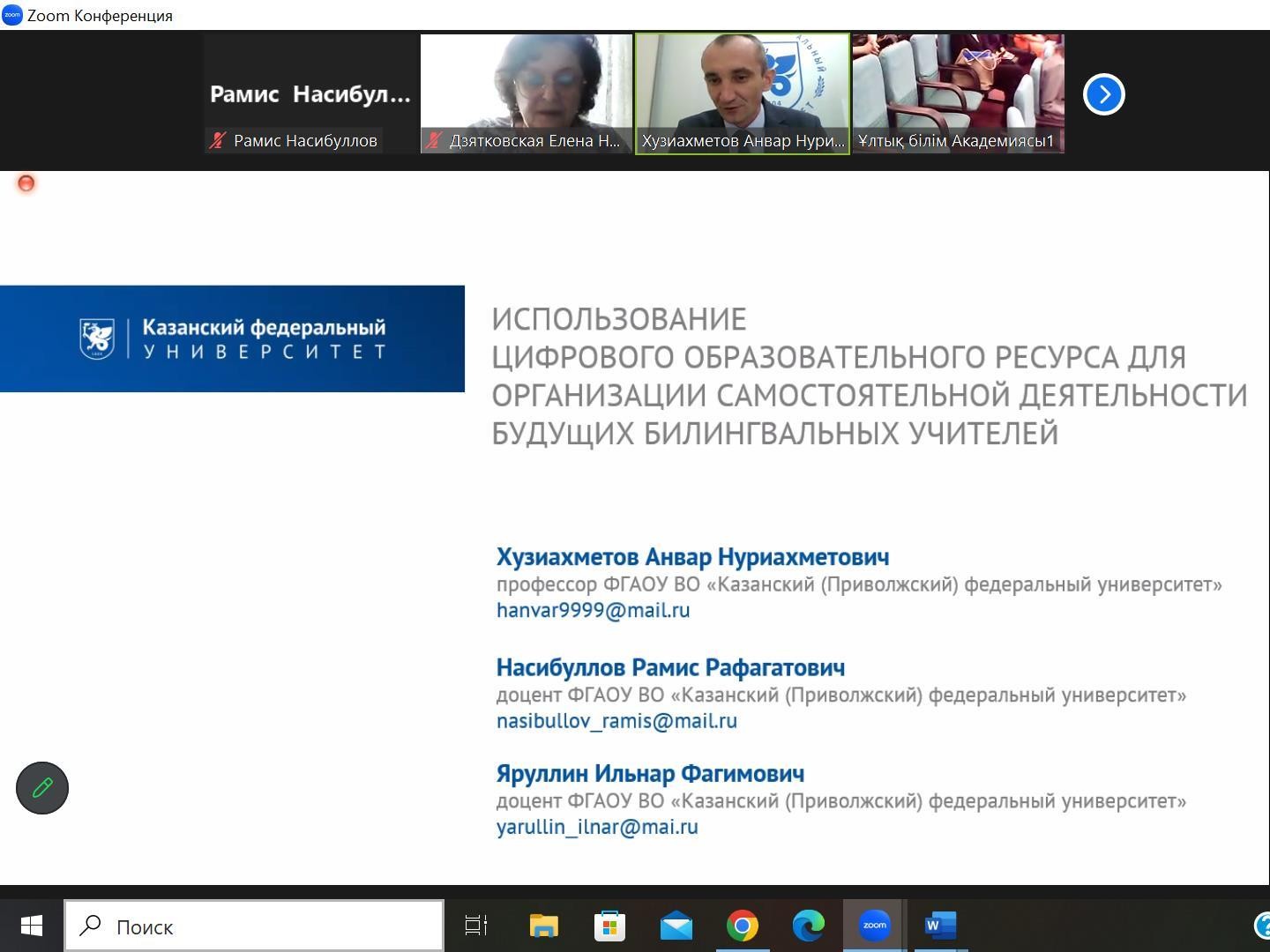Launch Google Chrome from the taskbar
The image size is (1270, 952).
click(x=743, y=926)
